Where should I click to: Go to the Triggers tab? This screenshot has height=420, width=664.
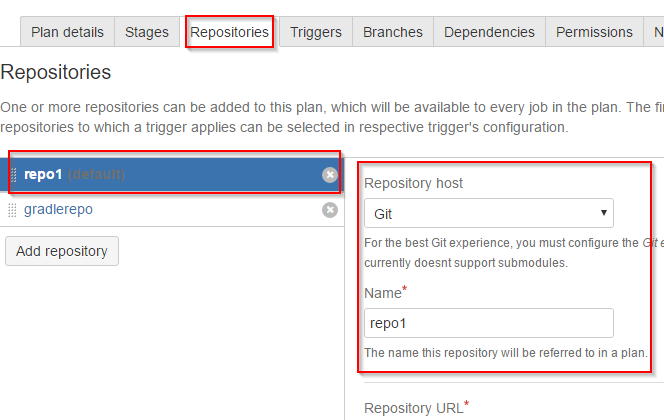316,32
